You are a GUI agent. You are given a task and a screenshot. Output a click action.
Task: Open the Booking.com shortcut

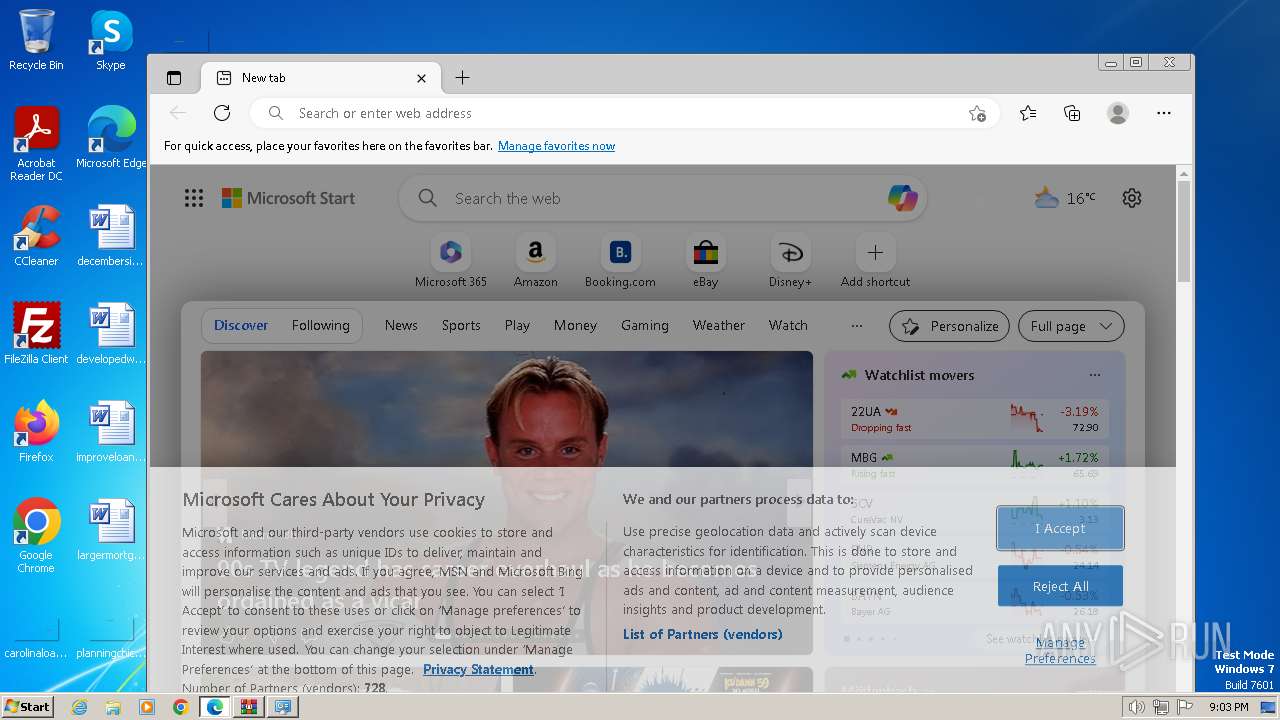tap(620, 262)
